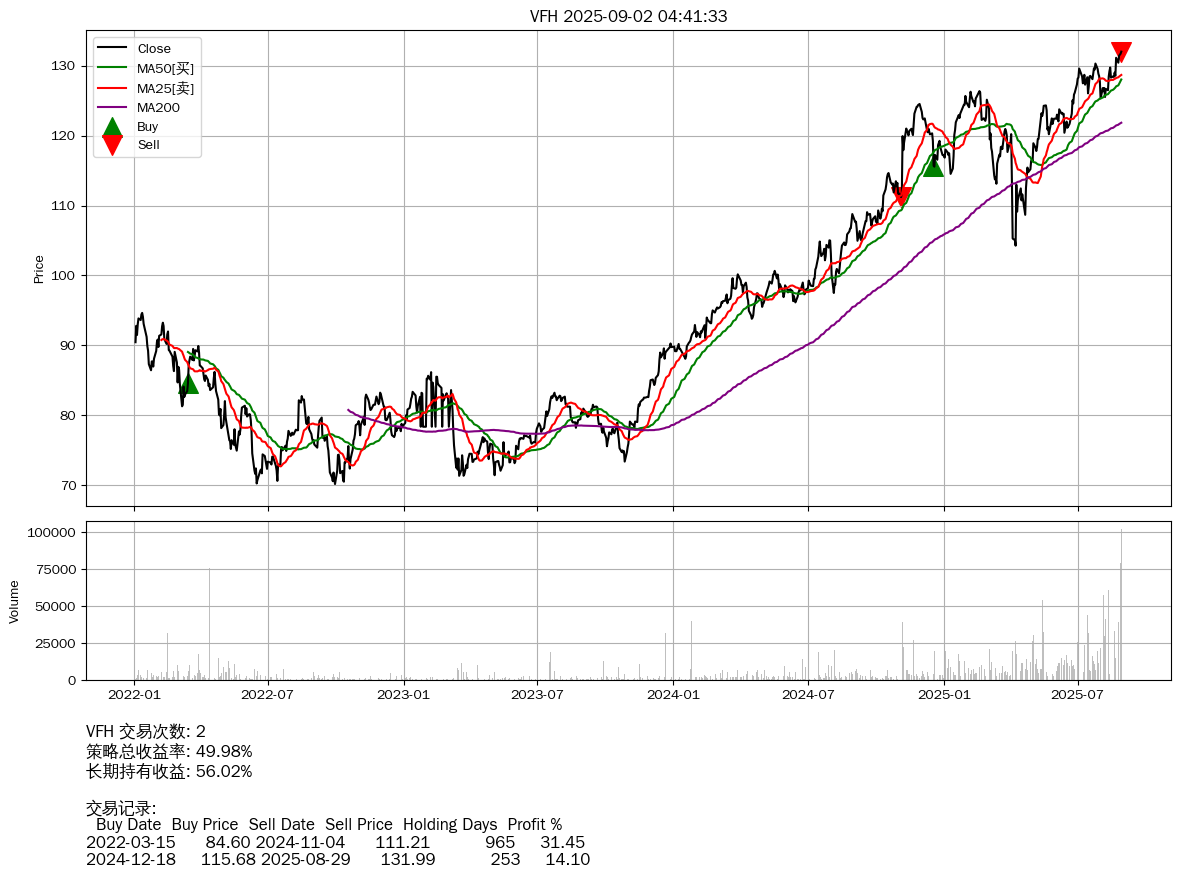Select the green Buy marker near December 2024

933,166
